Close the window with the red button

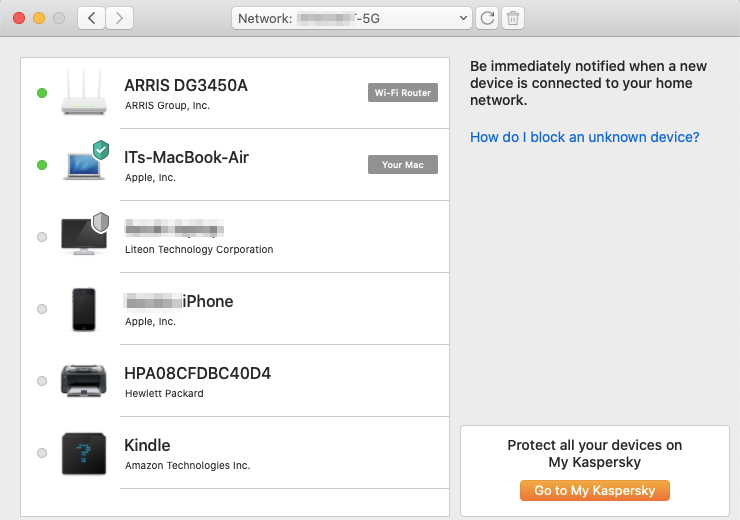19,18
